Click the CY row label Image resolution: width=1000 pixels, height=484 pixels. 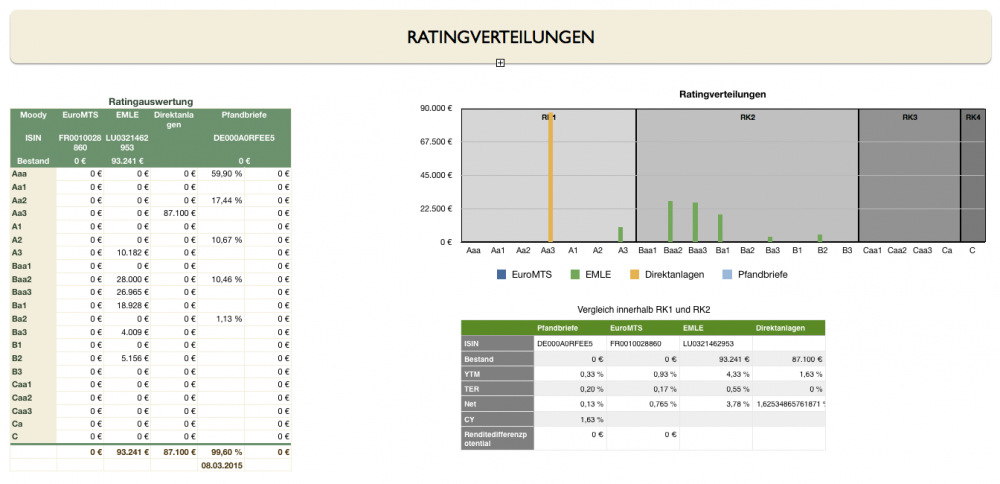pos(497,419)
